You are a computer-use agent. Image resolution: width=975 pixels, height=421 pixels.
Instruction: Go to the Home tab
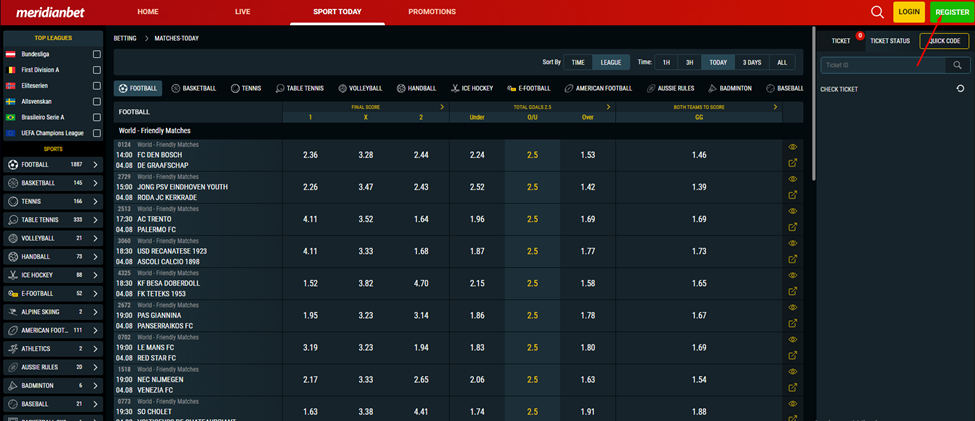(x=148, y=12)
